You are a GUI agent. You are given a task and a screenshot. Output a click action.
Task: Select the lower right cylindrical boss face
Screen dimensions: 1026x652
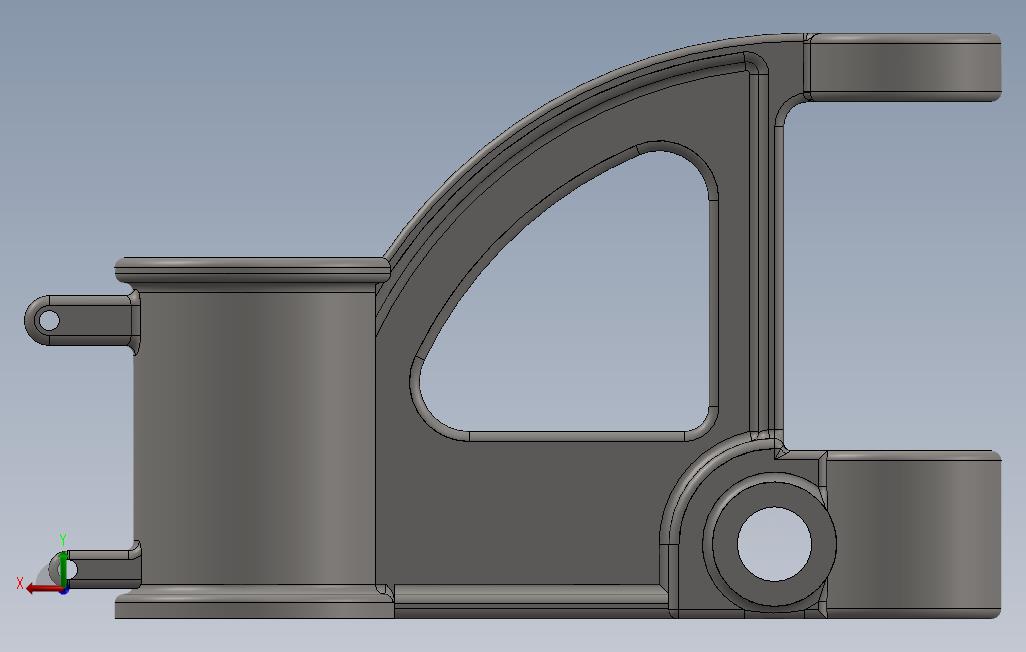pyautogui.click(x=913, y=534)
